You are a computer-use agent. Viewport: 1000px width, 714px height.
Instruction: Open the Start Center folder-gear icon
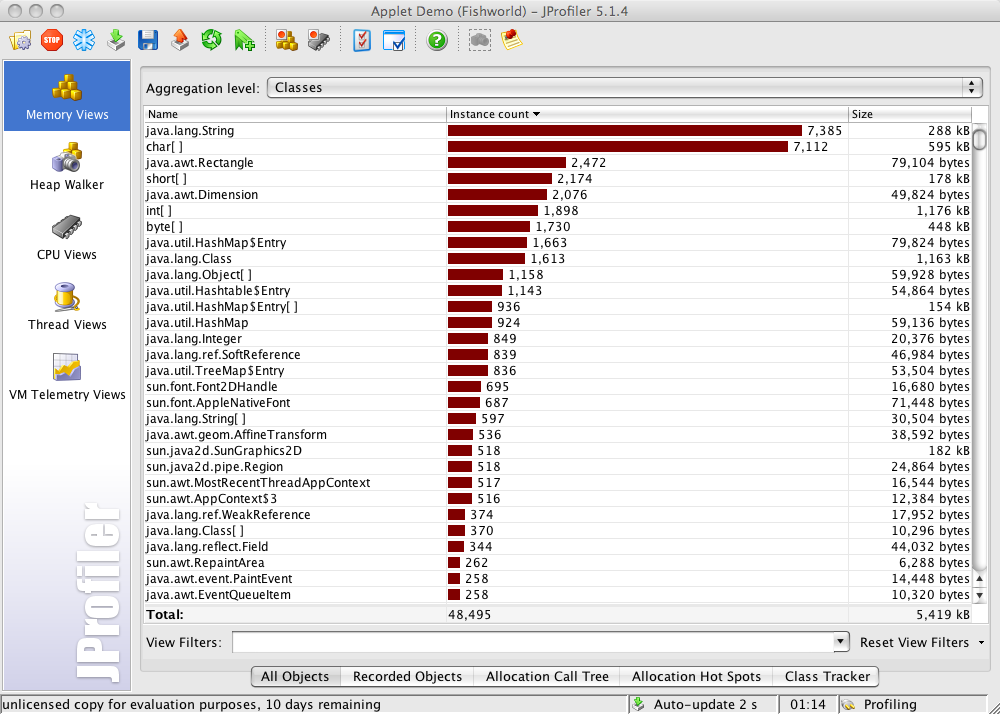[x=20, y=41]
